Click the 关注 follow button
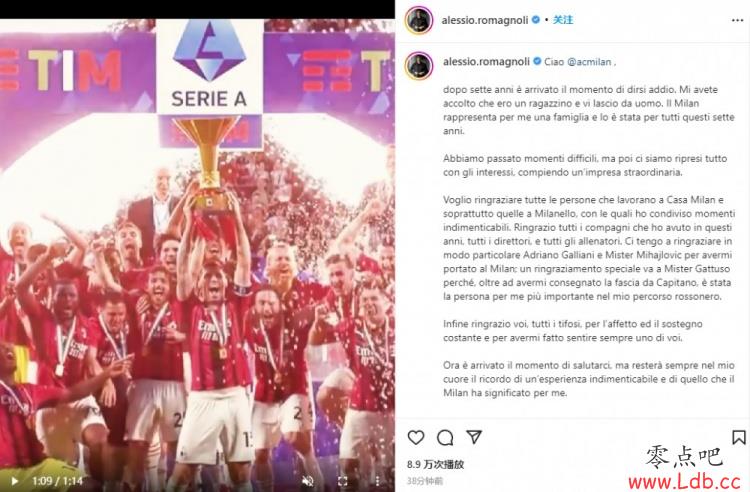750x492 pixels. (563, 20)
